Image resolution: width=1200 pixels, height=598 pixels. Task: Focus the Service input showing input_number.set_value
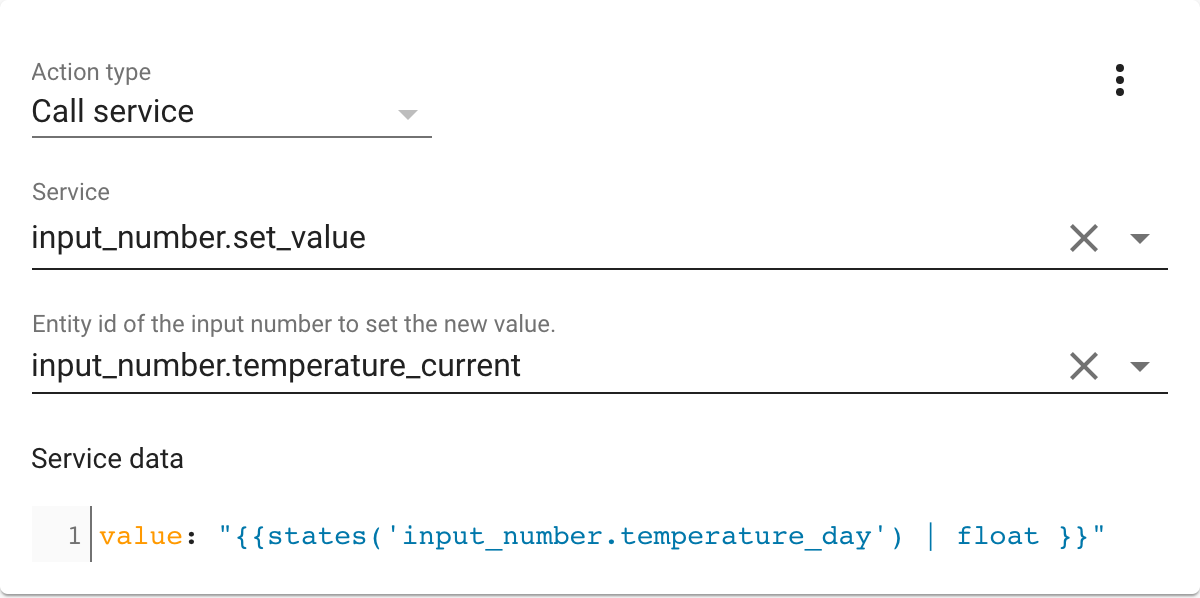(198, 238)
